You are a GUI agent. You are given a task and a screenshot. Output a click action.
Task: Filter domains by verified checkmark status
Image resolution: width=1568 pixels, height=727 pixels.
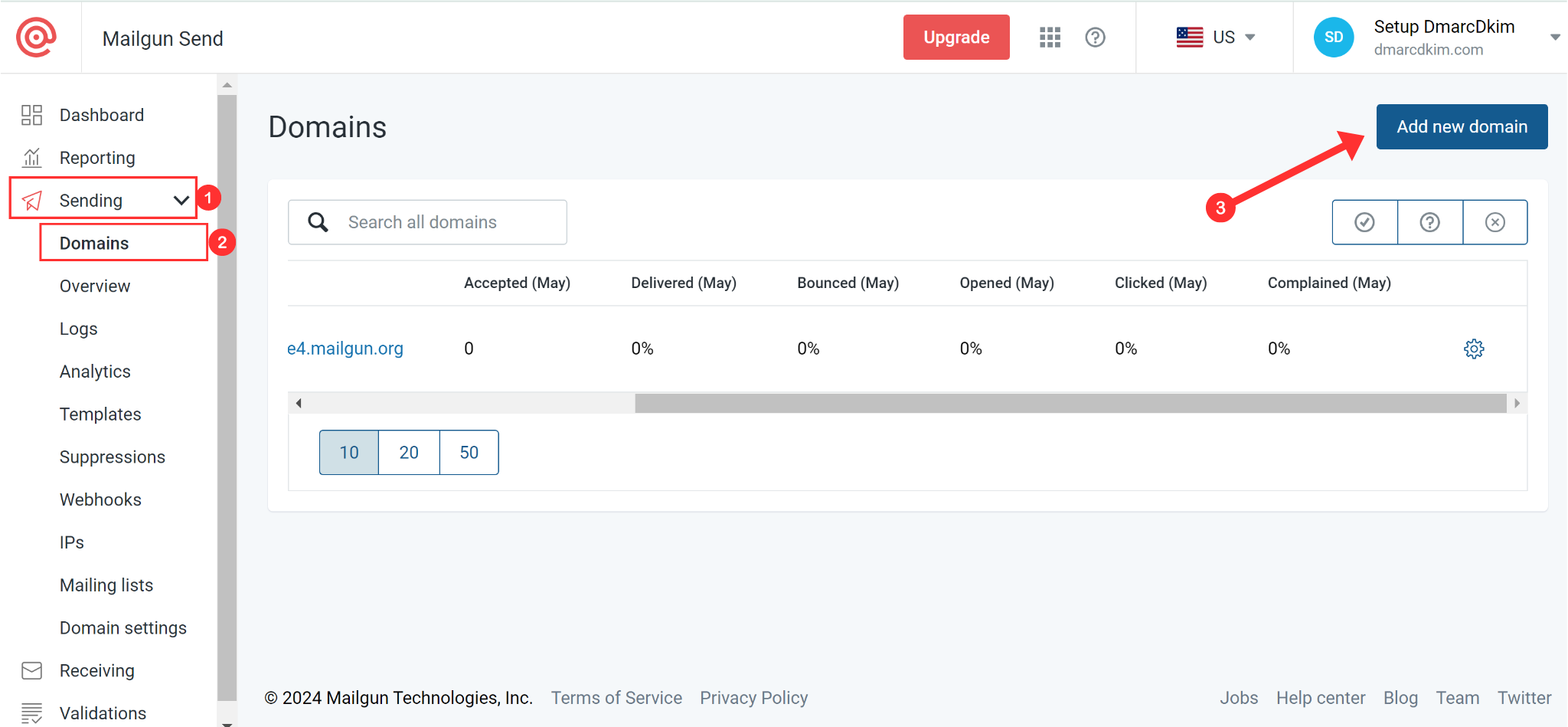[1364, 222]
